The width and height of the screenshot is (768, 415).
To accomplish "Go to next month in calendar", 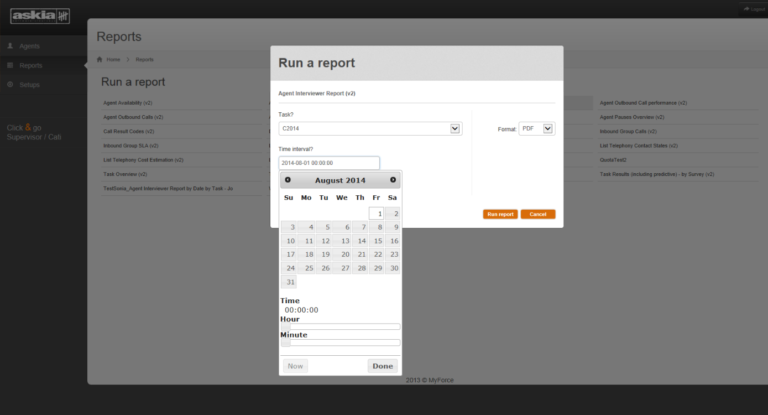I will coord(393,180).
